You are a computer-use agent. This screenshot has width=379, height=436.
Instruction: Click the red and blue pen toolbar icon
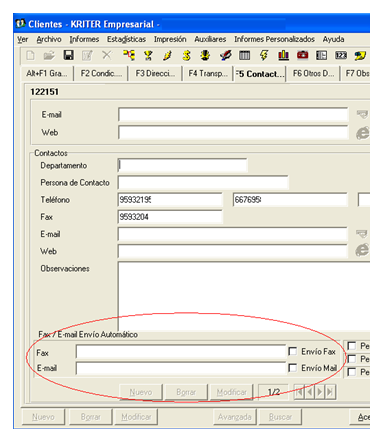225,55
